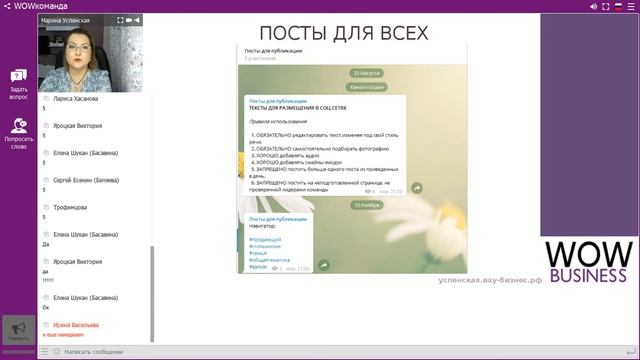
Task: Click the forward arrow on Навигатор post
Action: [x=324, y=265]
